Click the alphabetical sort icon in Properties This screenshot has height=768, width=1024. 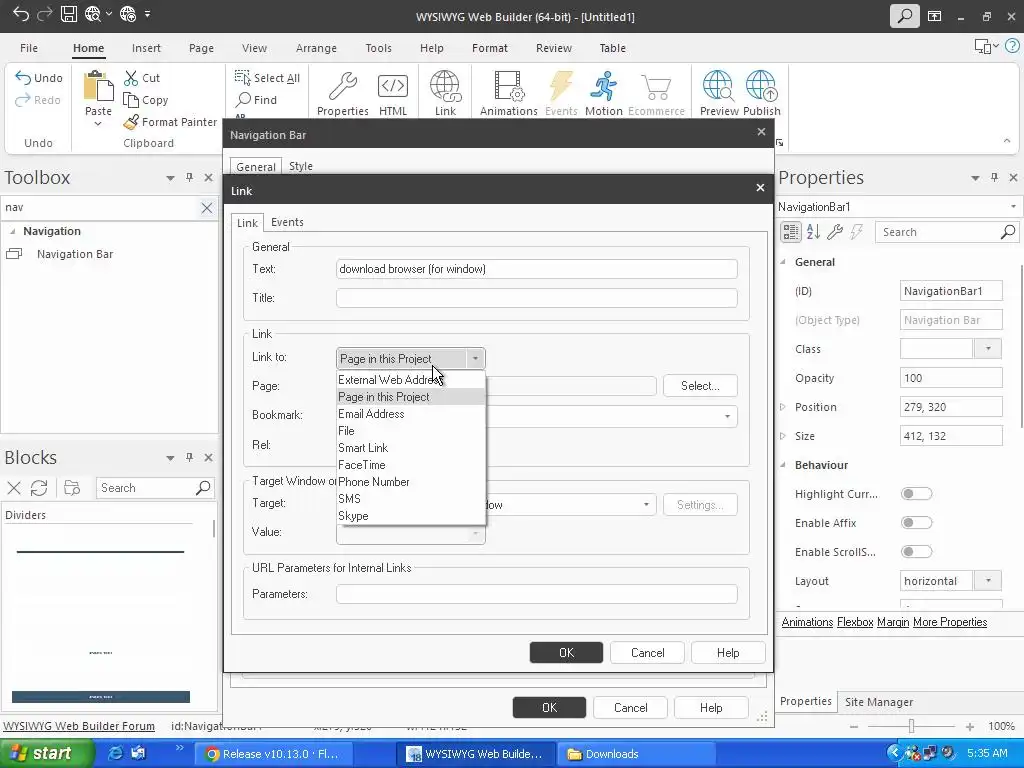click(813, 231)
